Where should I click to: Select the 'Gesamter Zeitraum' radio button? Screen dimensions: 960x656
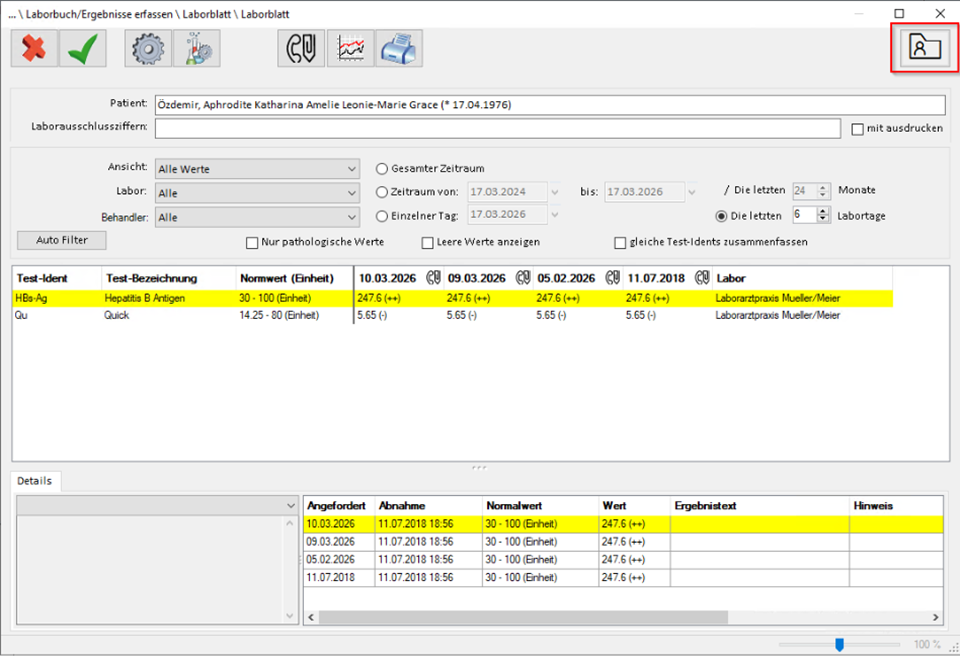tap(381, 168)
